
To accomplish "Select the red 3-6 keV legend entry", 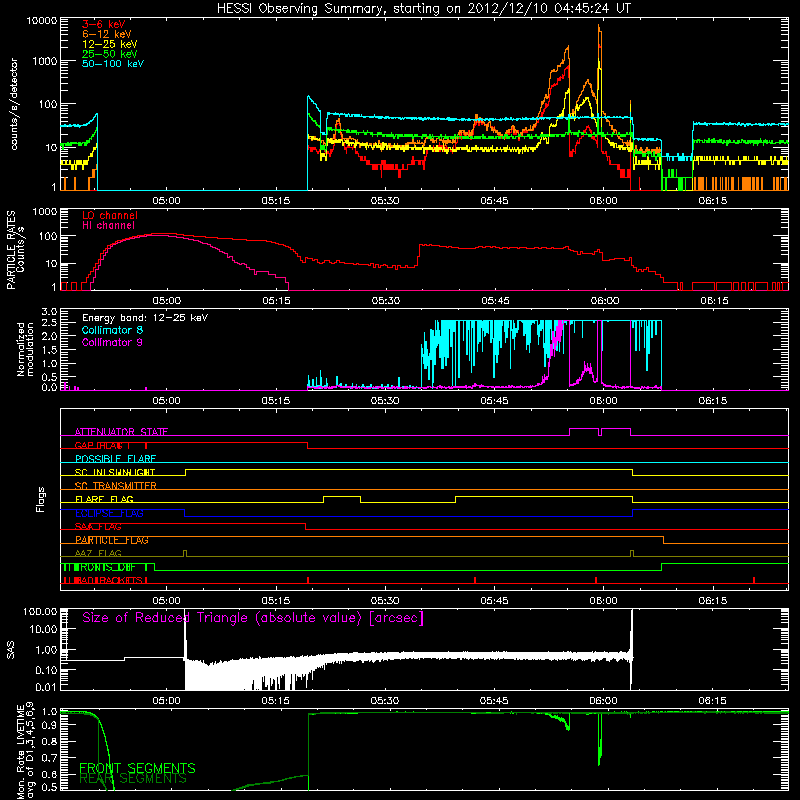I will [x=104, y=24].
